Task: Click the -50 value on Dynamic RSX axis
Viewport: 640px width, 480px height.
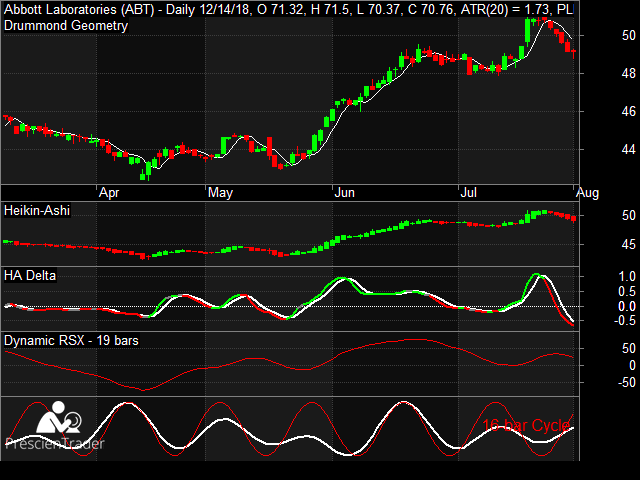Action: [626, 382]
